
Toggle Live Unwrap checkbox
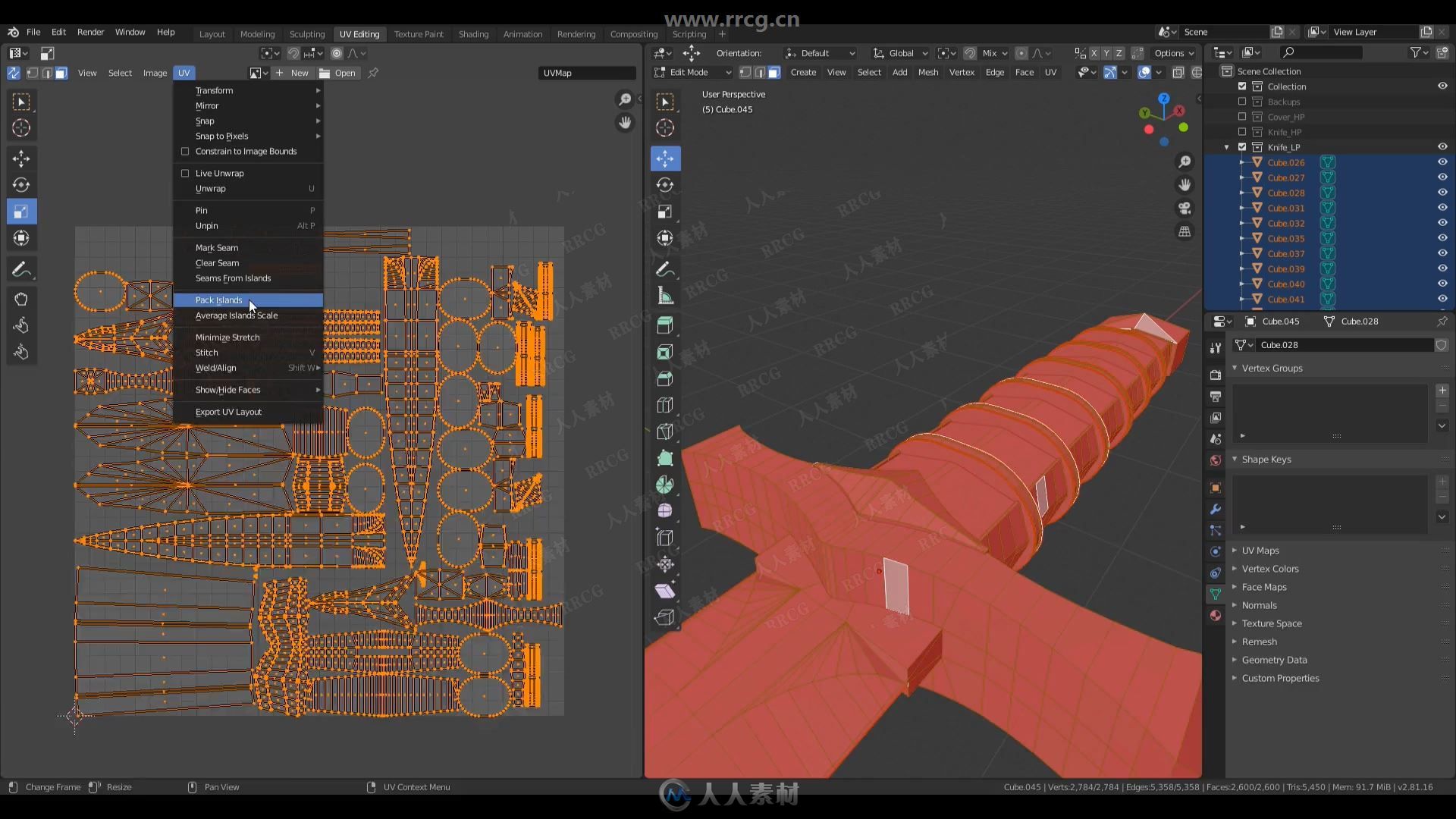click(184, 173)
